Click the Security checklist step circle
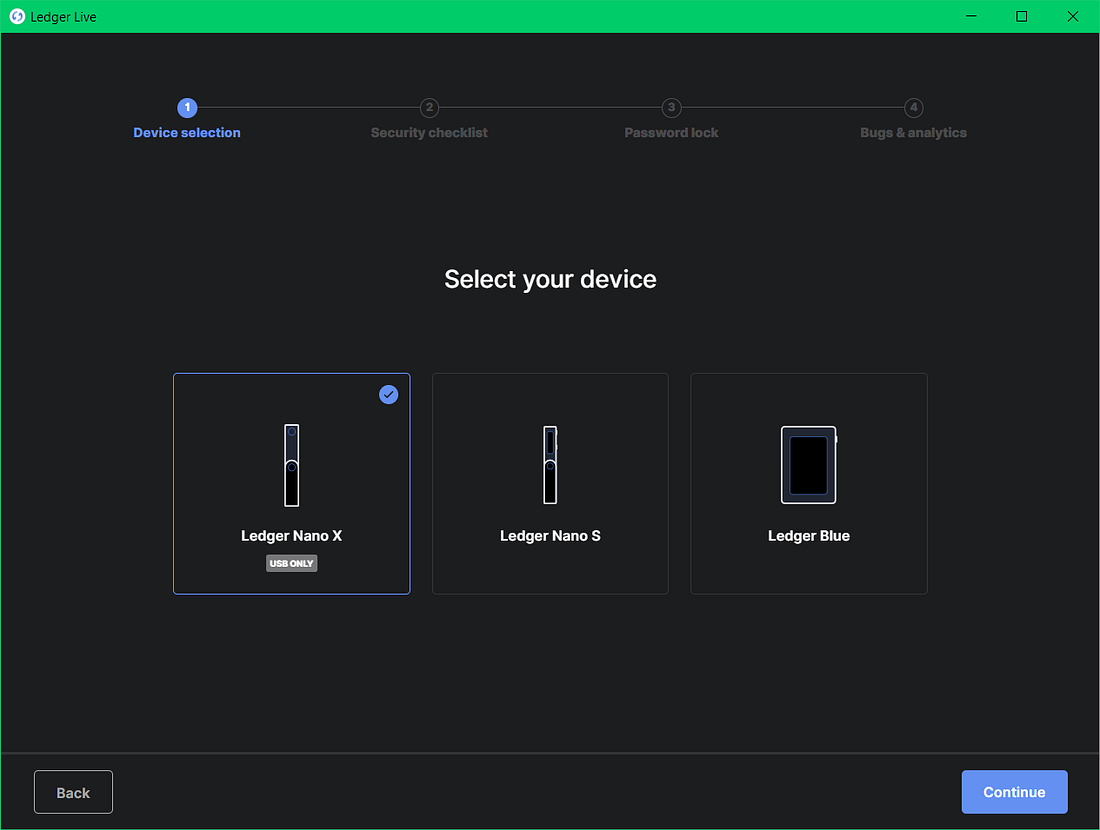 [x=429, y=107]
